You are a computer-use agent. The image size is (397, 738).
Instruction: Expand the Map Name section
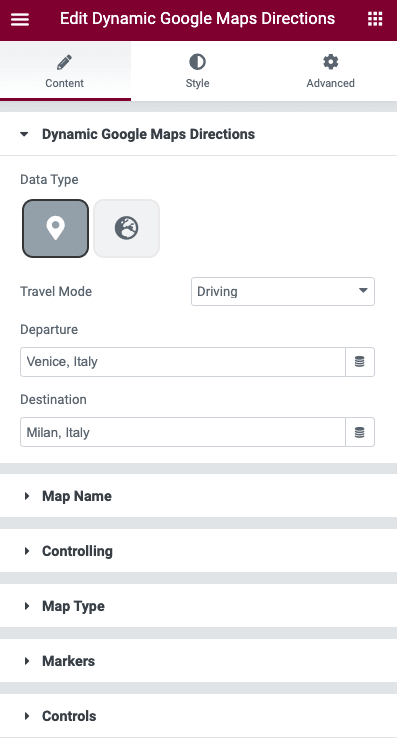click(198, 496)
